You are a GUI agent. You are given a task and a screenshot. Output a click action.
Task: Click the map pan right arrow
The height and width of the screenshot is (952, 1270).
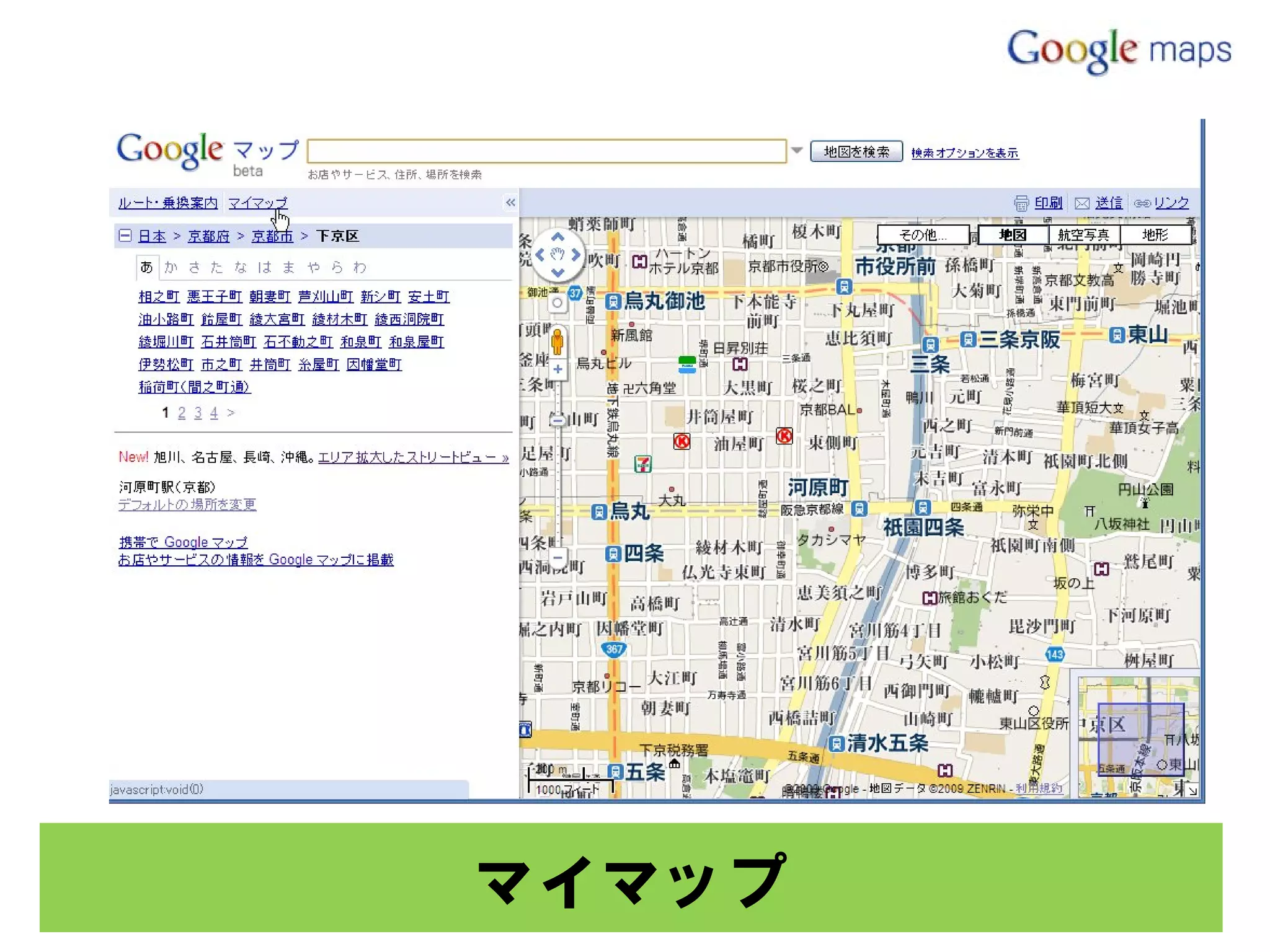(x=575, y=254)
